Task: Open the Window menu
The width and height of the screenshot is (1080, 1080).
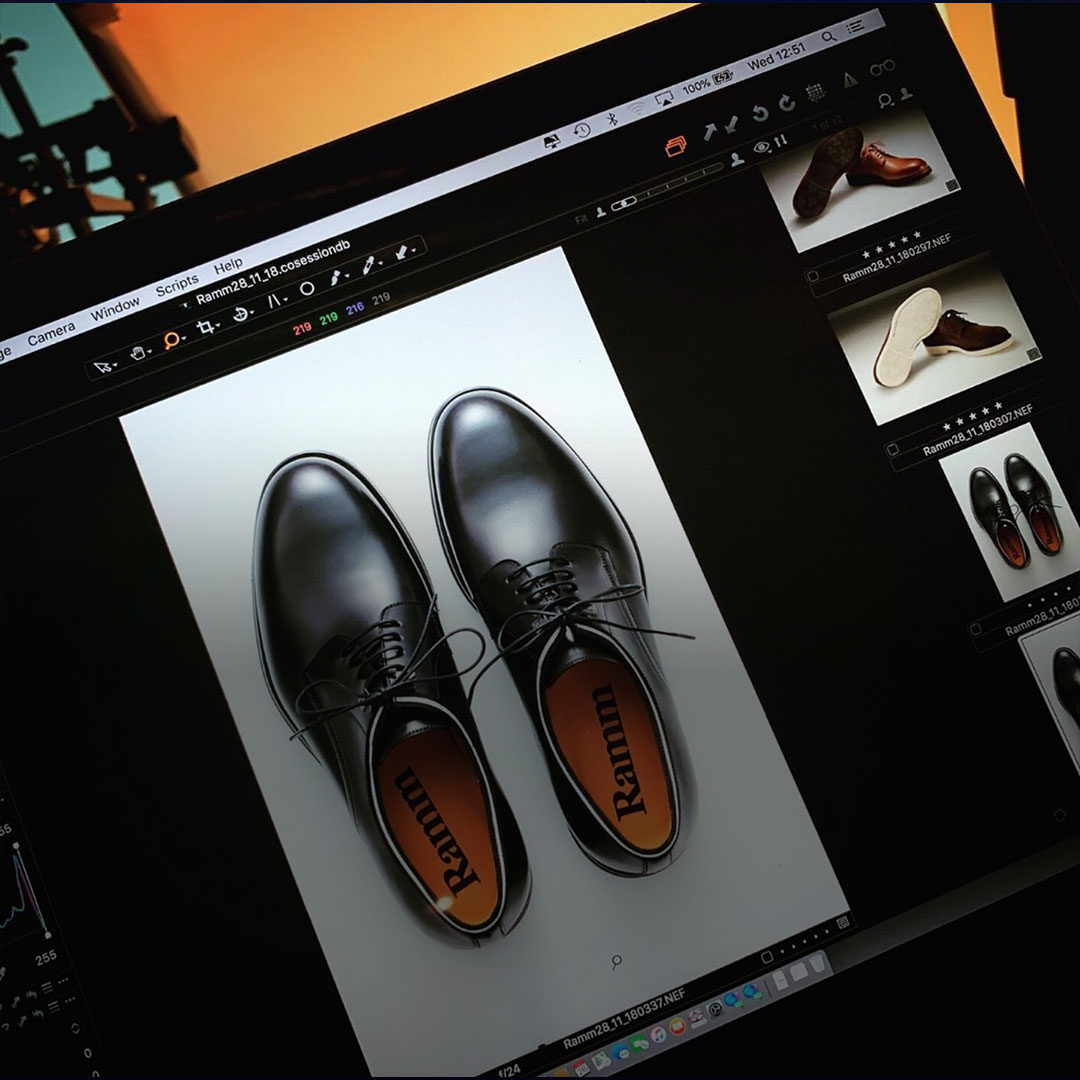Action: 115,309
